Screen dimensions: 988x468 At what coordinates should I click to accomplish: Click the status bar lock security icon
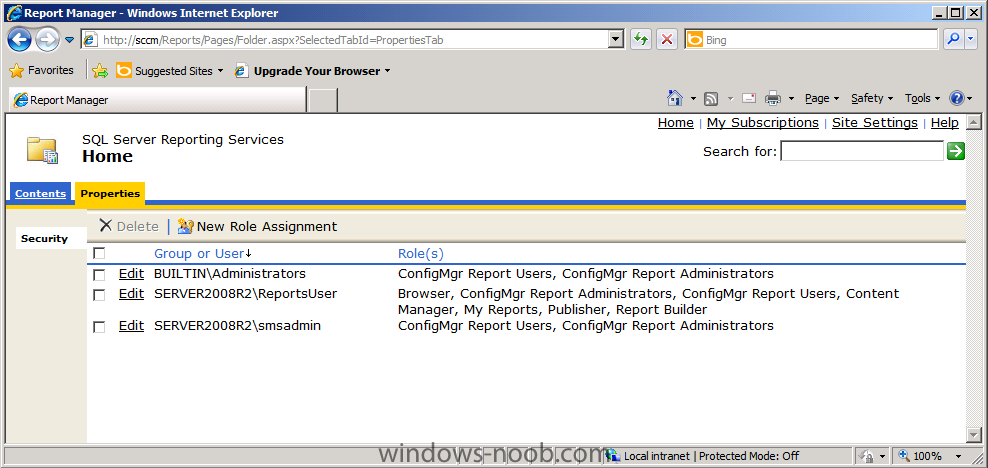[868, 455]
